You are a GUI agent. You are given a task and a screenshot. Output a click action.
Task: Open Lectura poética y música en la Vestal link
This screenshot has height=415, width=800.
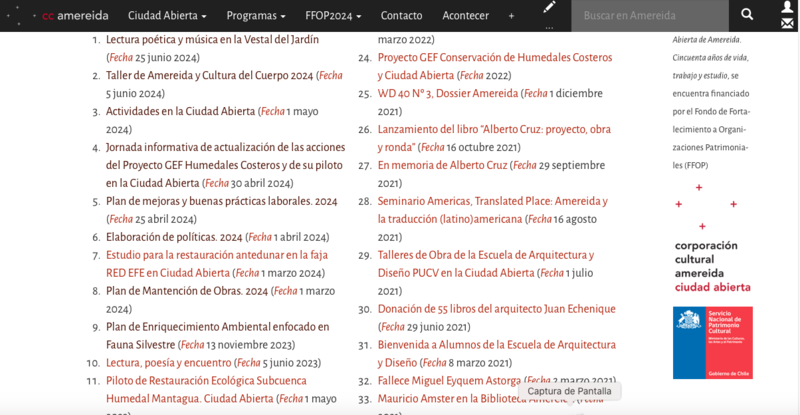point(212,39)
